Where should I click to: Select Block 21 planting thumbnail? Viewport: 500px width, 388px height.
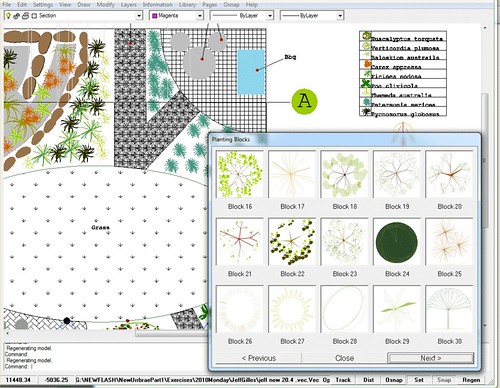pos(240,242)
